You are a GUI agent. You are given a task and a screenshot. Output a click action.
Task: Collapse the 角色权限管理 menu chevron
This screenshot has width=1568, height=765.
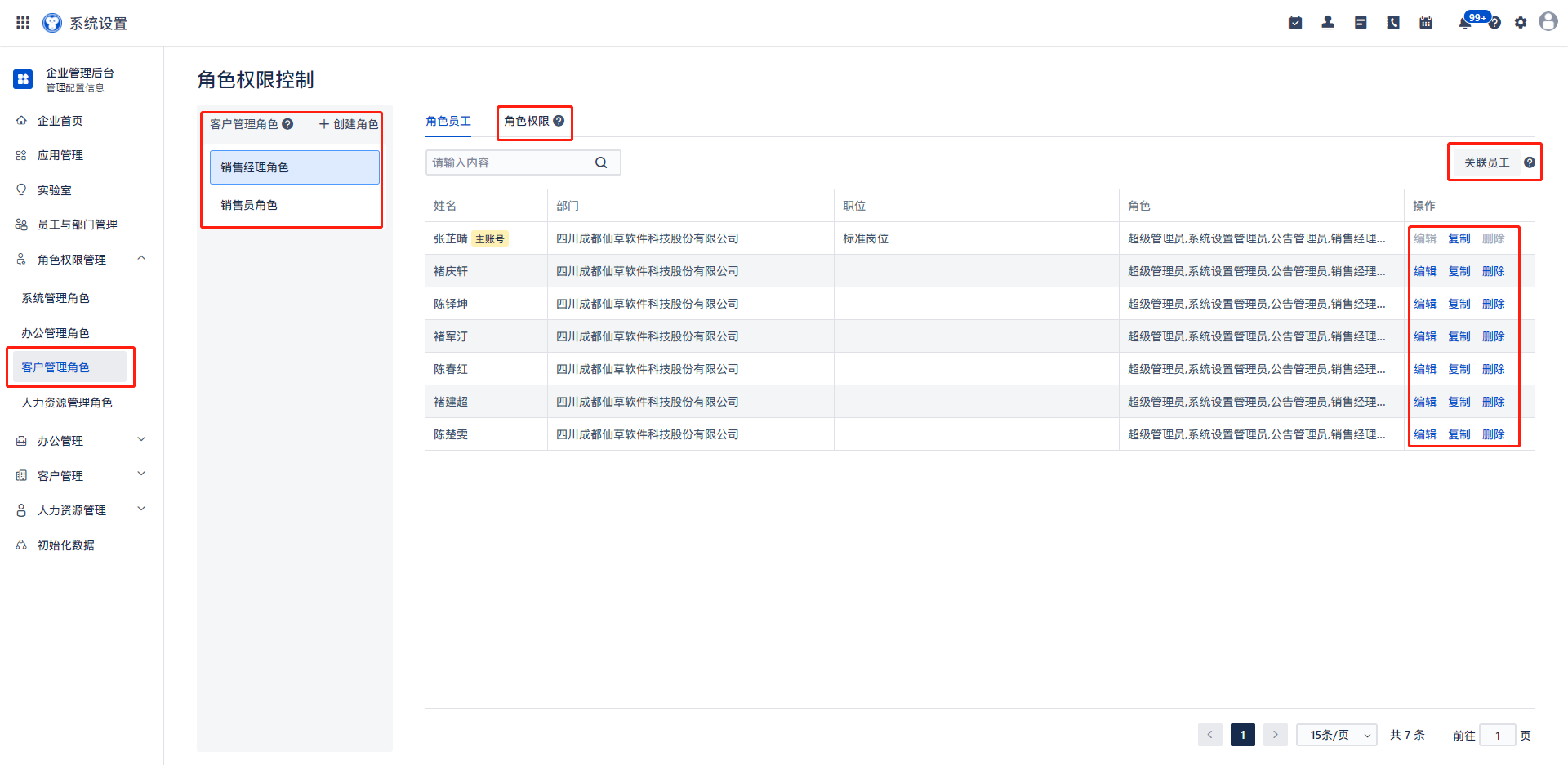(x=141, y=259)
